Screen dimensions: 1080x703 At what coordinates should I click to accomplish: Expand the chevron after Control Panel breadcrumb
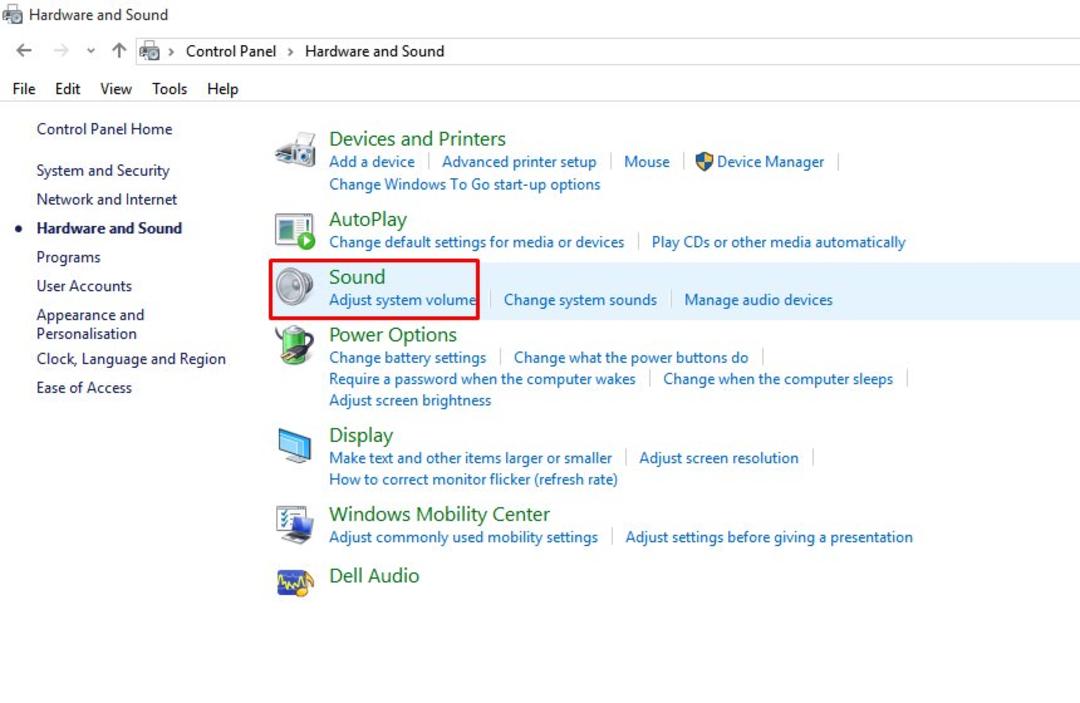click(291, 52)
